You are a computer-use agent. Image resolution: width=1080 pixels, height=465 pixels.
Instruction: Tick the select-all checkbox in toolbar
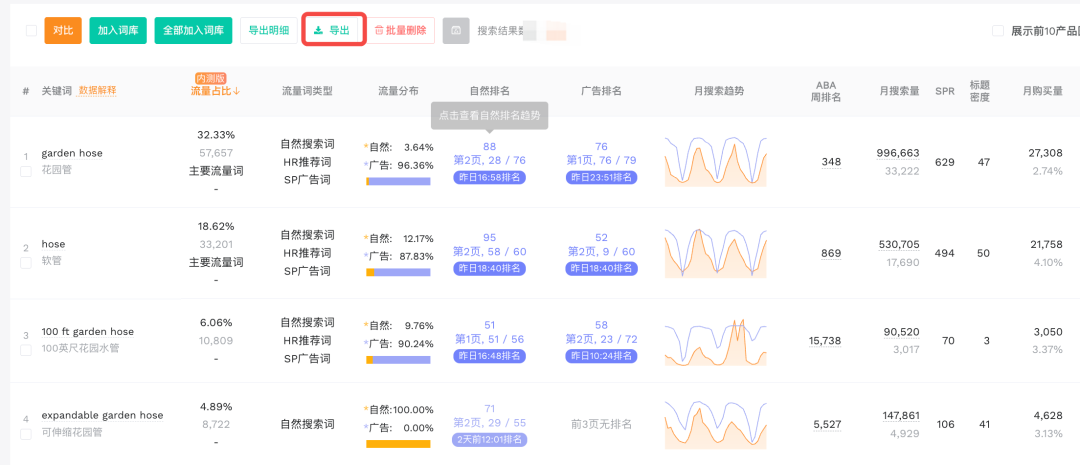pyautogui.click(x=31, y=30)
